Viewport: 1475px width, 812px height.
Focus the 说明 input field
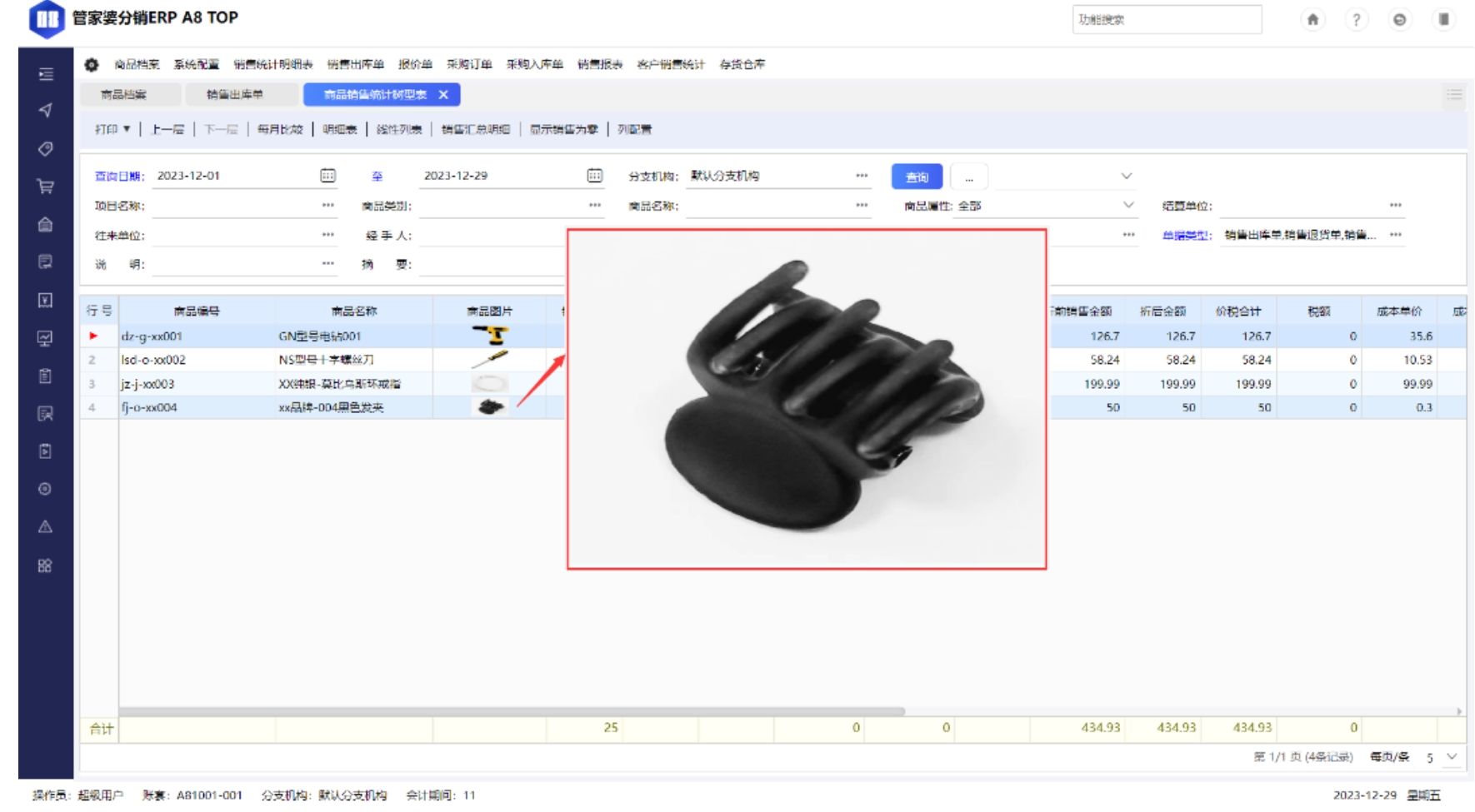(x=243, y=264)
